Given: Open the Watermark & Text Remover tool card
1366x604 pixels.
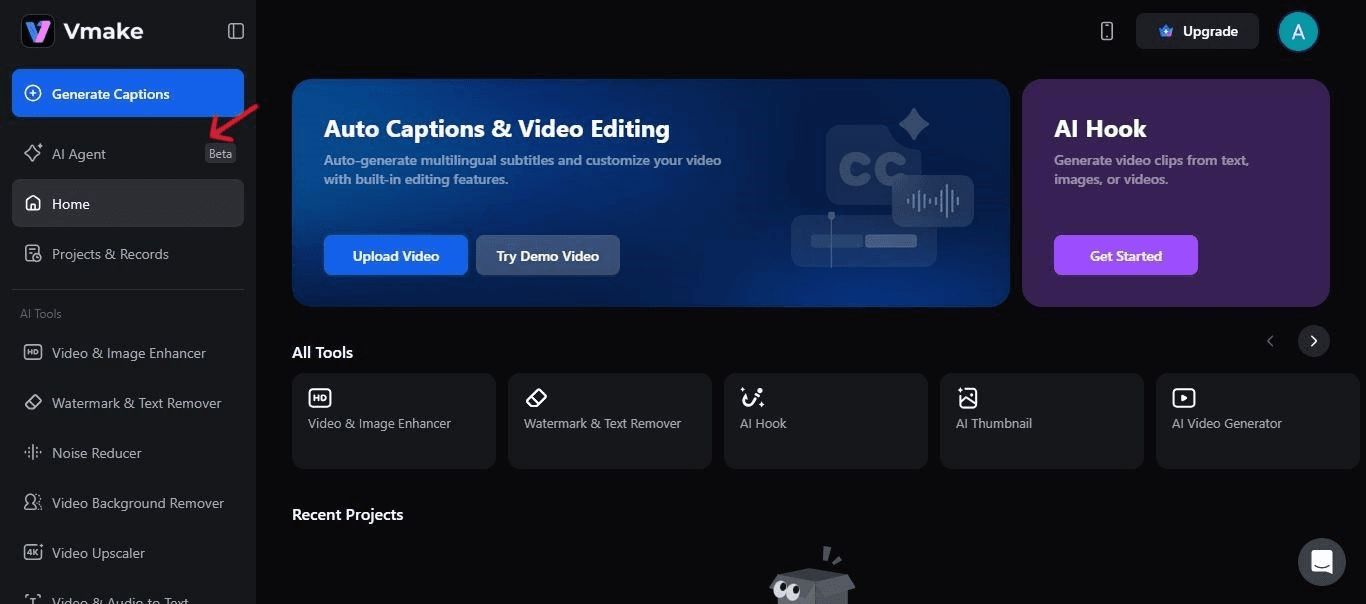Looking at the screenshot, I should [610, 420].
